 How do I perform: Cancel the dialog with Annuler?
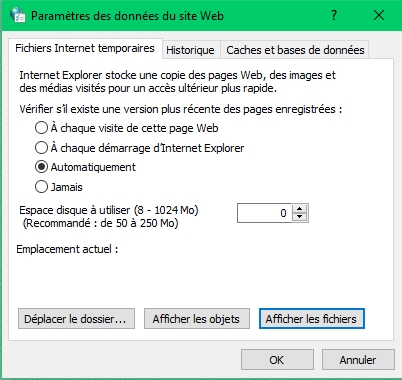click(358, 360)
